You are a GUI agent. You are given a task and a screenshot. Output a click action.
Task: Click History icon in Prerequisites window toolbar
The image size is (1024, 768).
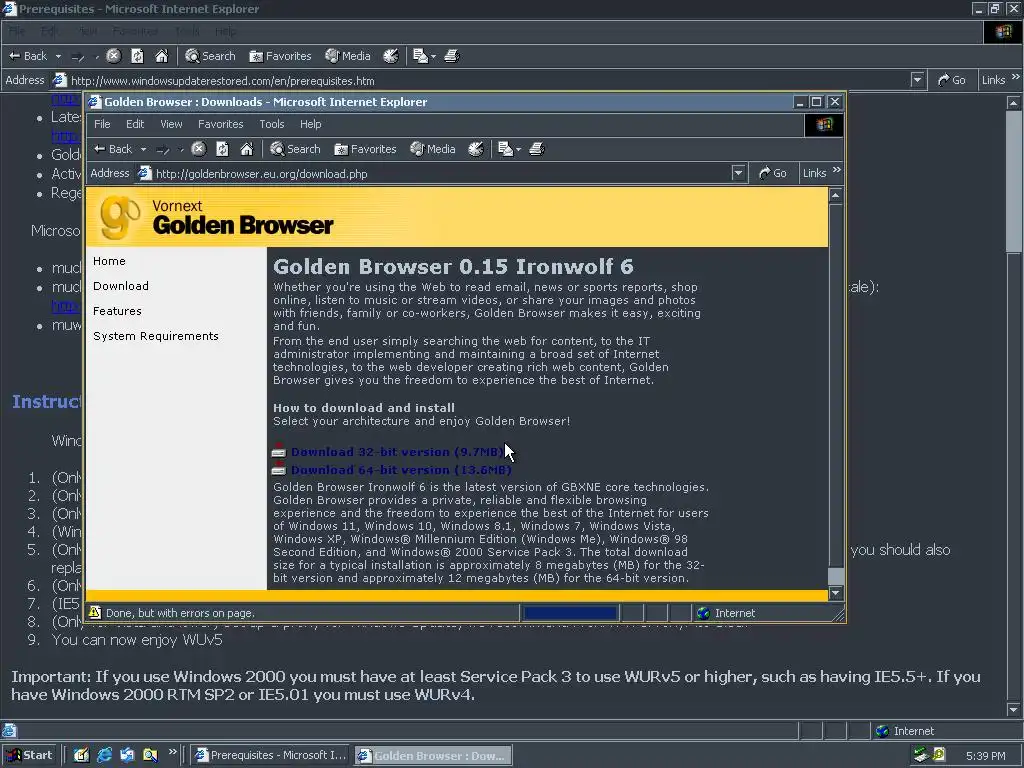coord(391,56)
